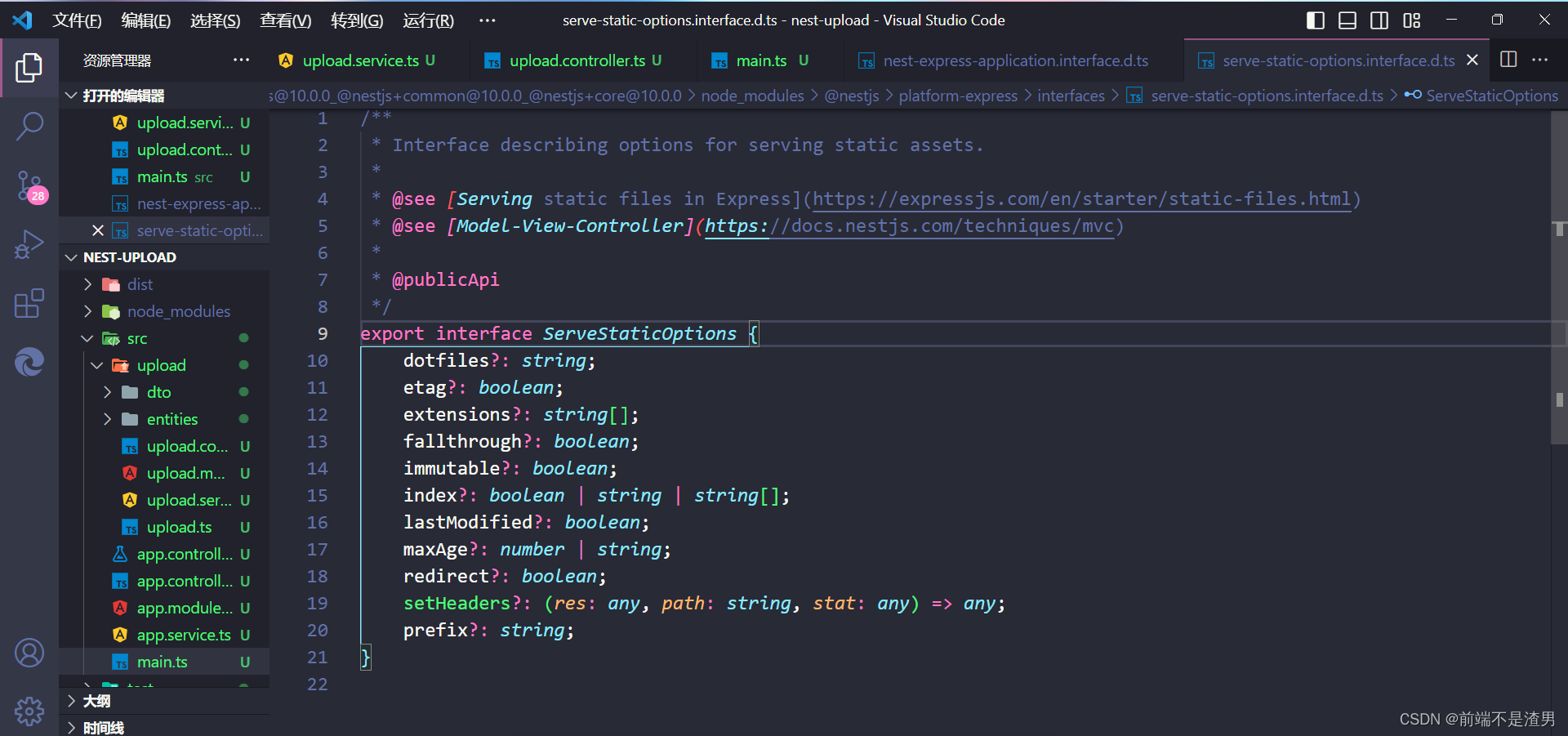Open the 文件(F) menu
Image resolution: width=1568 pixels, height=736 pixels.
(x=77, y=20)
